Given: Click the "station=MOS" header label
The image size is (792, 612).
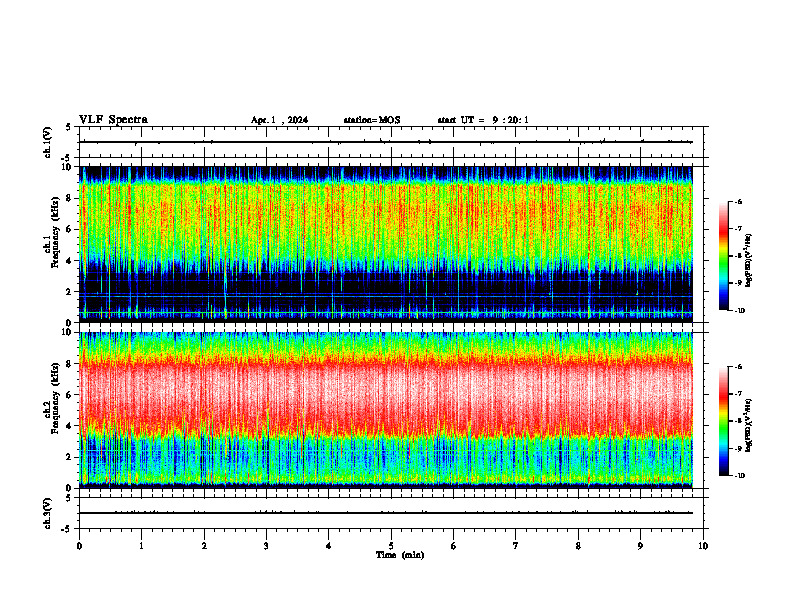Looking at the screenshot, I should [372, 120].
